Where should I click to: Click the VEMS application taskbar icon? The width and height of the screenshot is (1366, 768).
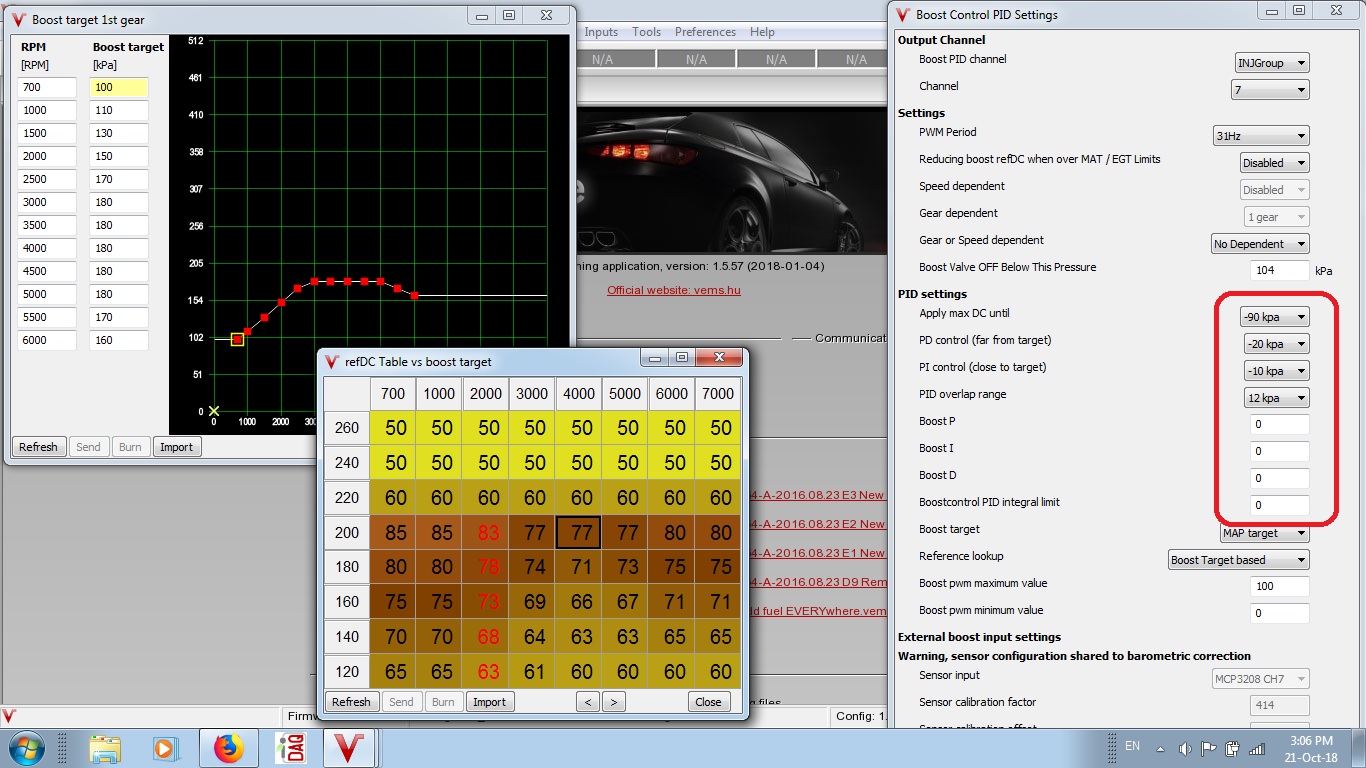pos(347,748)
